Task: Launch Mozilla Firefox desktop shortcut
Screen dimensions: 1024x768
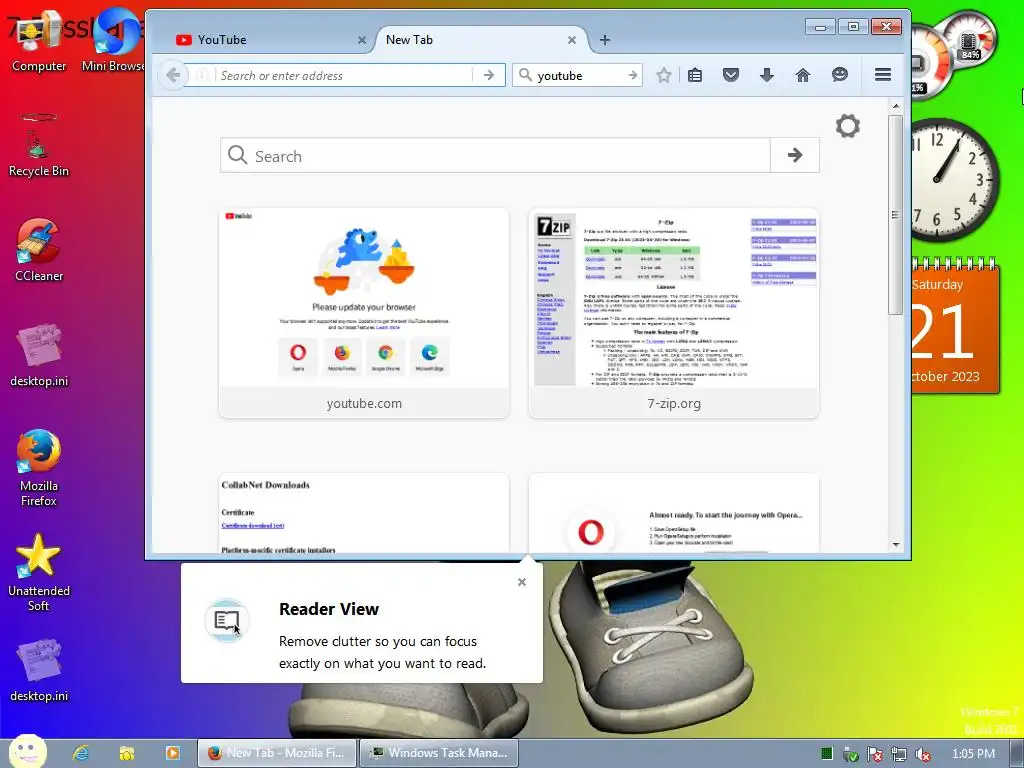Action: pyautogui.click(x=39, y=468)
